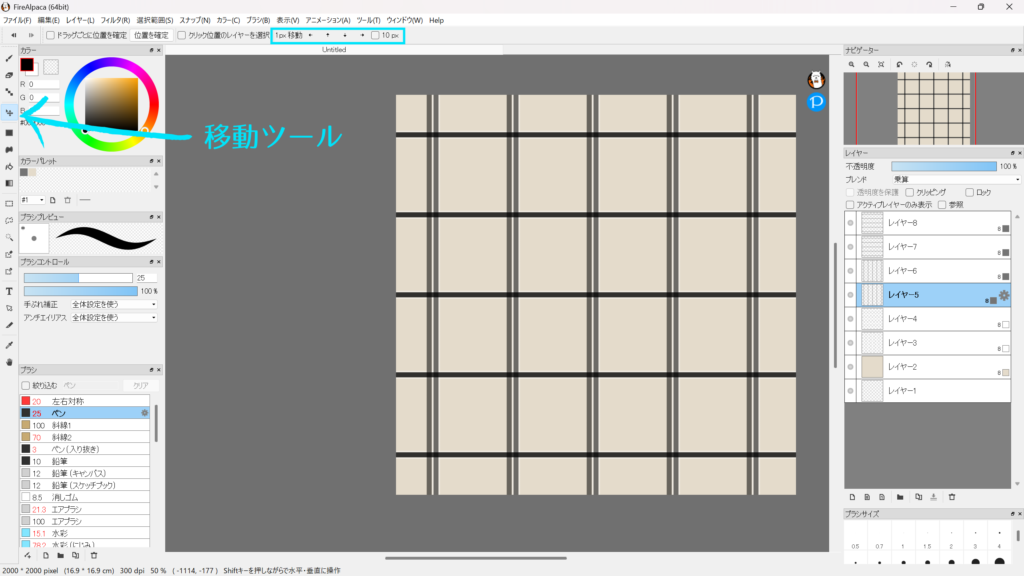Open the 選択範囲(S) menu
The image size is (1024, 576).
154,20
